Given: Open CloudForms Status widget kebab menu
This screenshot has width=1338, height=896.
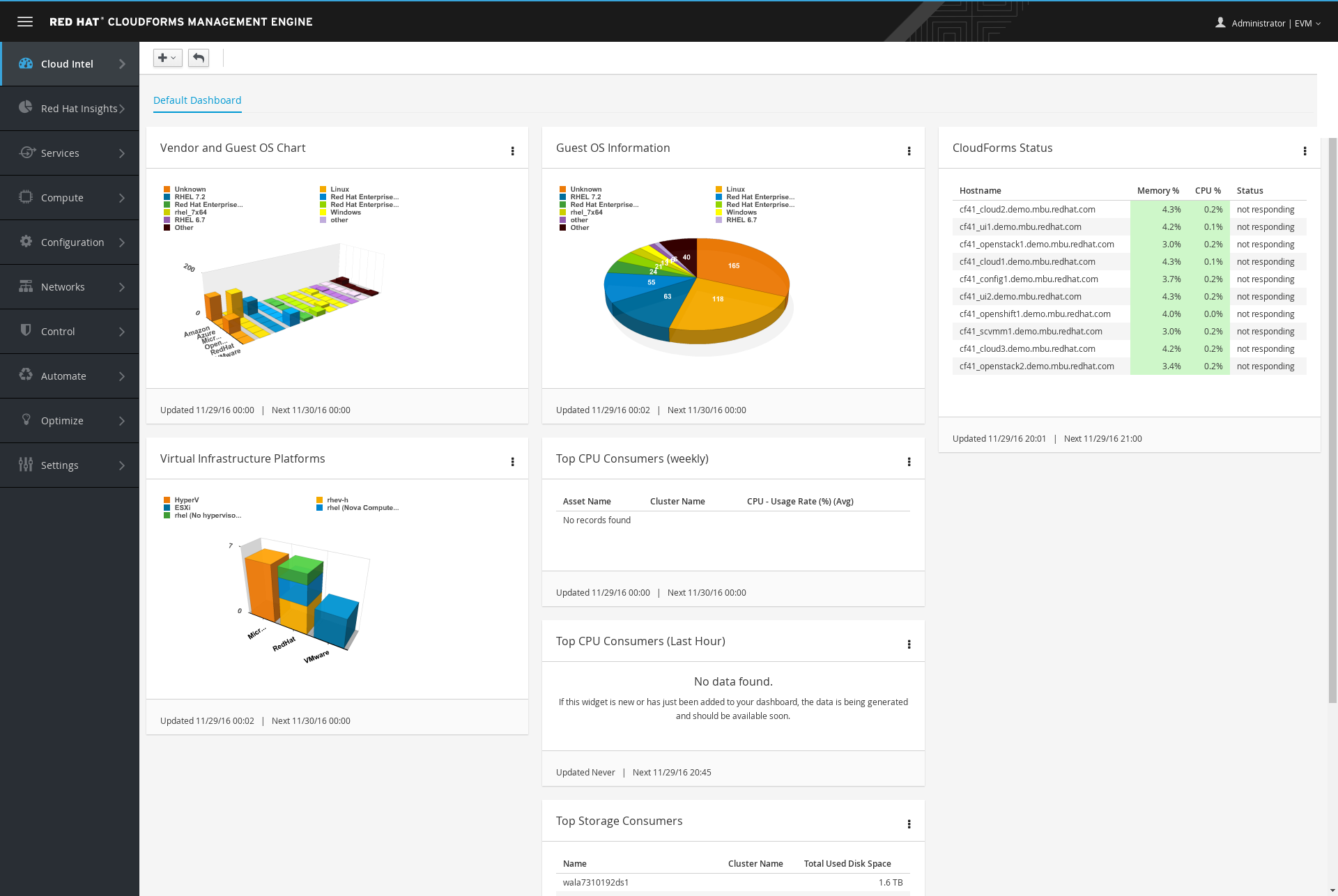Looking at the screenshot, I should pyautogui.click(x=1305, y=151).
